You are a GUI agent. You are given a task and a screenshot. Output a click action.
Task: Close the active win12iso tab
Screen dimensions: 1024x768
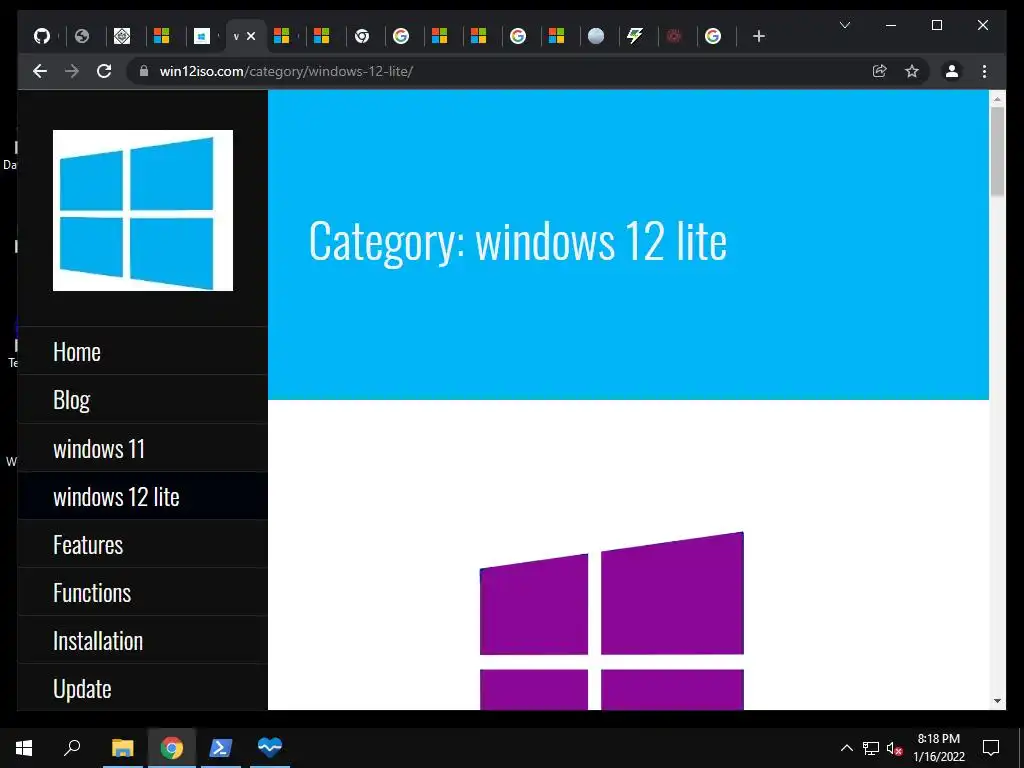pyautogui.click(x=251, y=36)
